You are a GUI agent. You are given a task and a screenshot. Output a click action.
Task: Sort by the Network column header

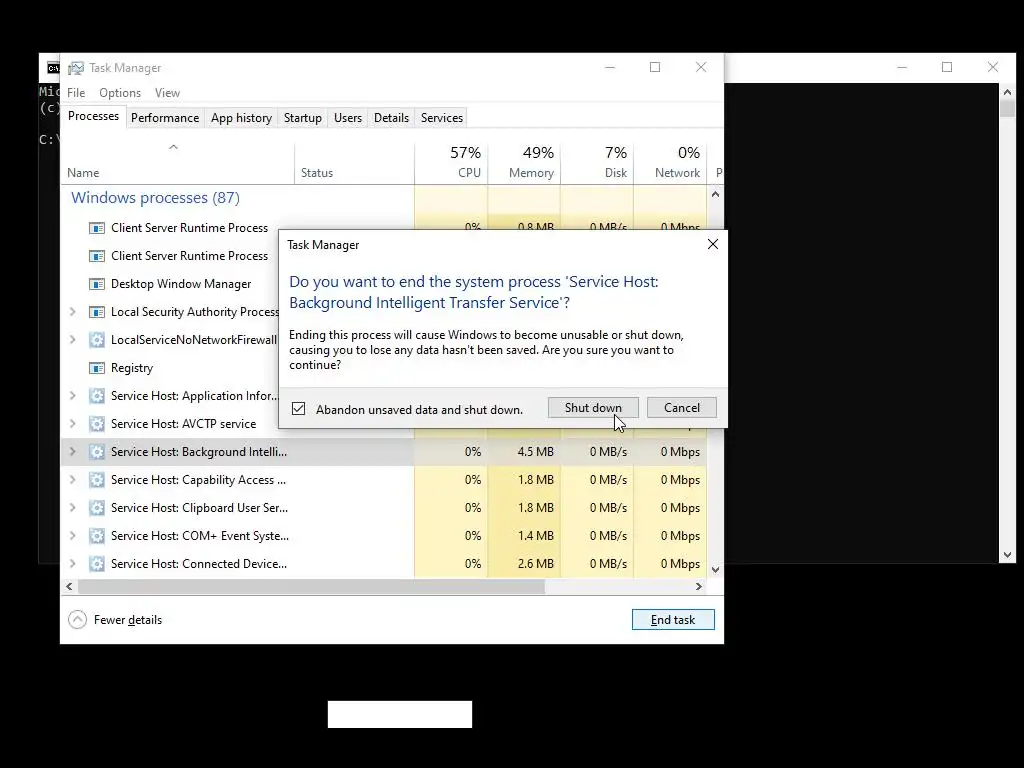[670, 162]
